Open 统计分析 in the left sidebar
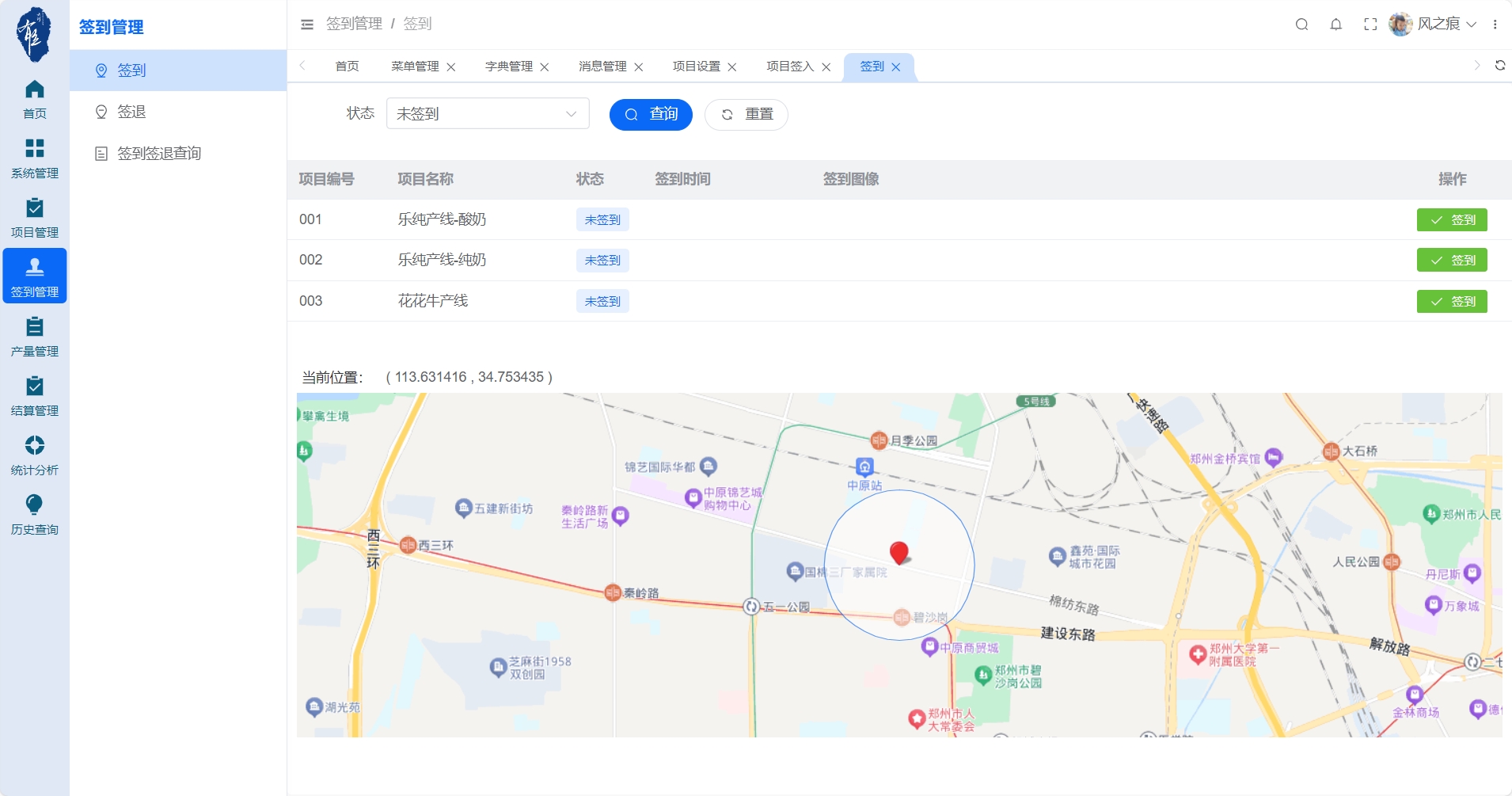 point(35,455)
